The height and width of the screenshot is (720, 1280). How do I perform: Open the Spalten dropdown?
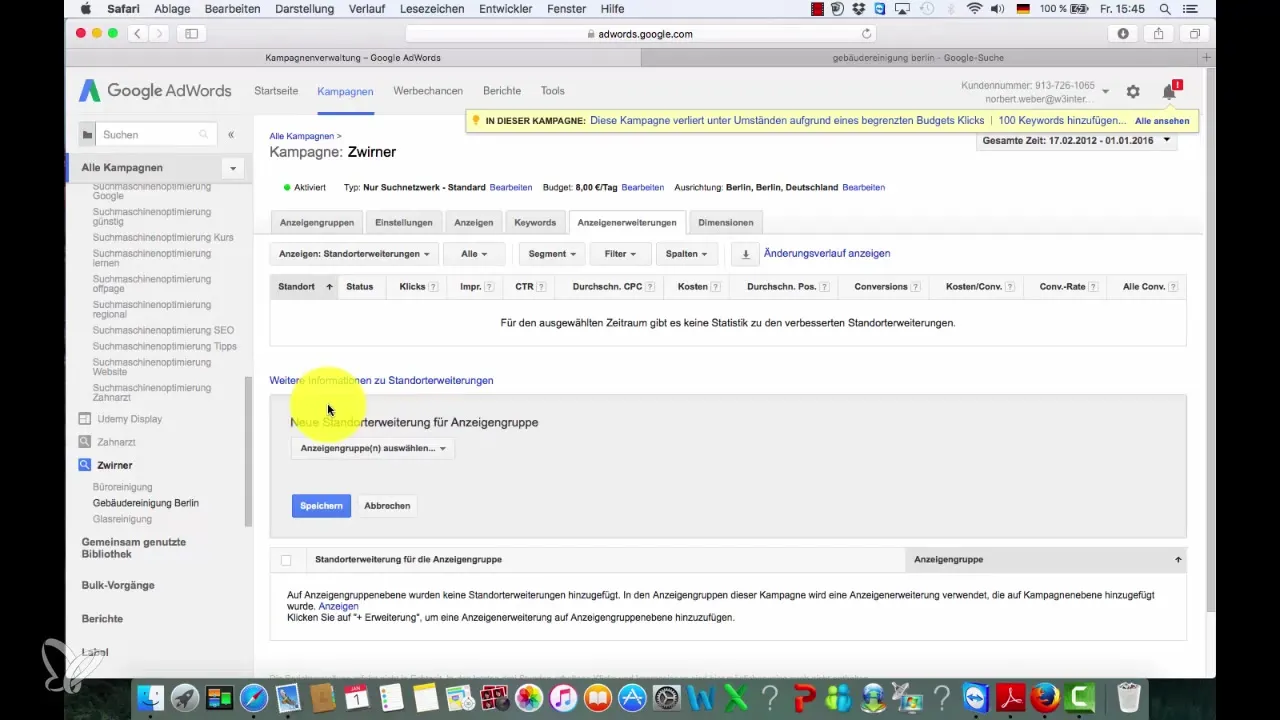(686, 254)
